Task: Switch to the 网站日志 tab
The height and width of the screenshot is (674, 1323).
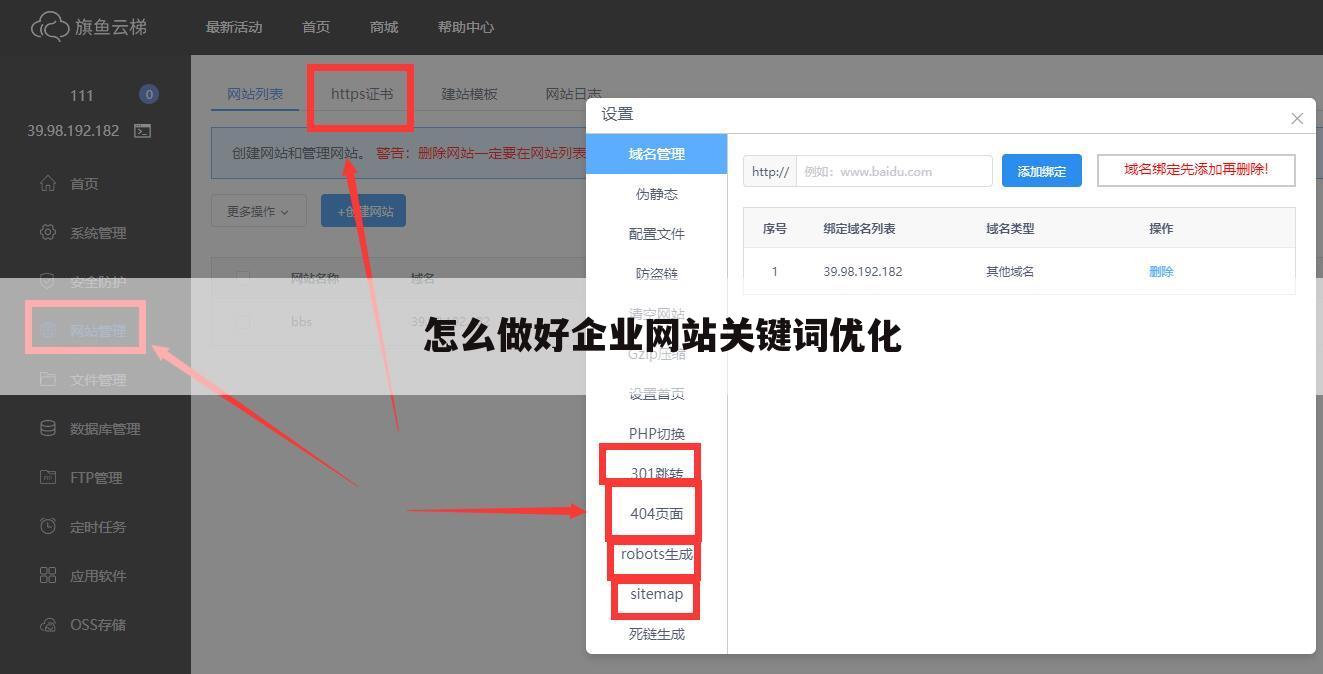Action: click(574, 94)
